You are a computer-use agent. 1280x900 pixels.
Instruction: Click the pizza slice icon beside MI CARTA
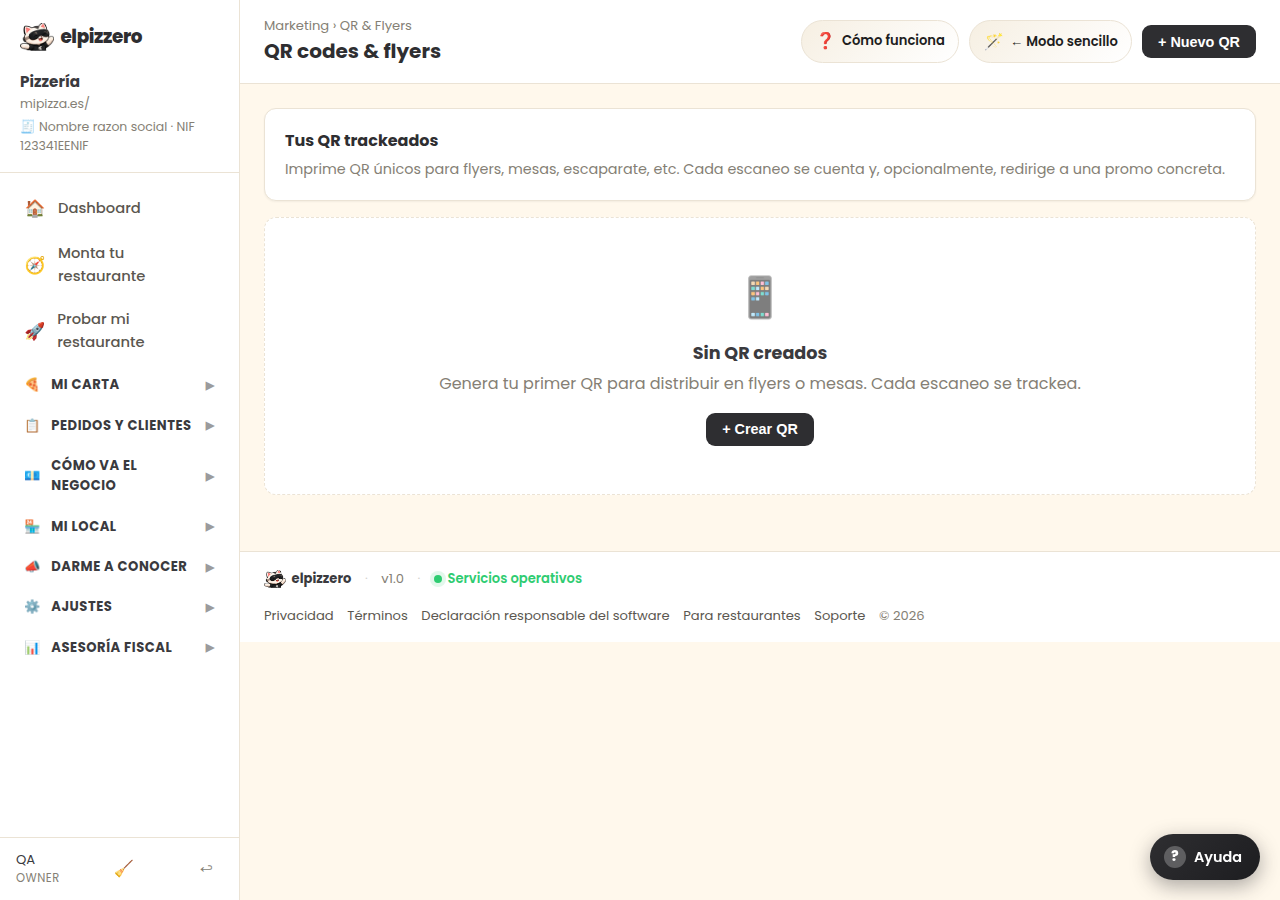32,384
